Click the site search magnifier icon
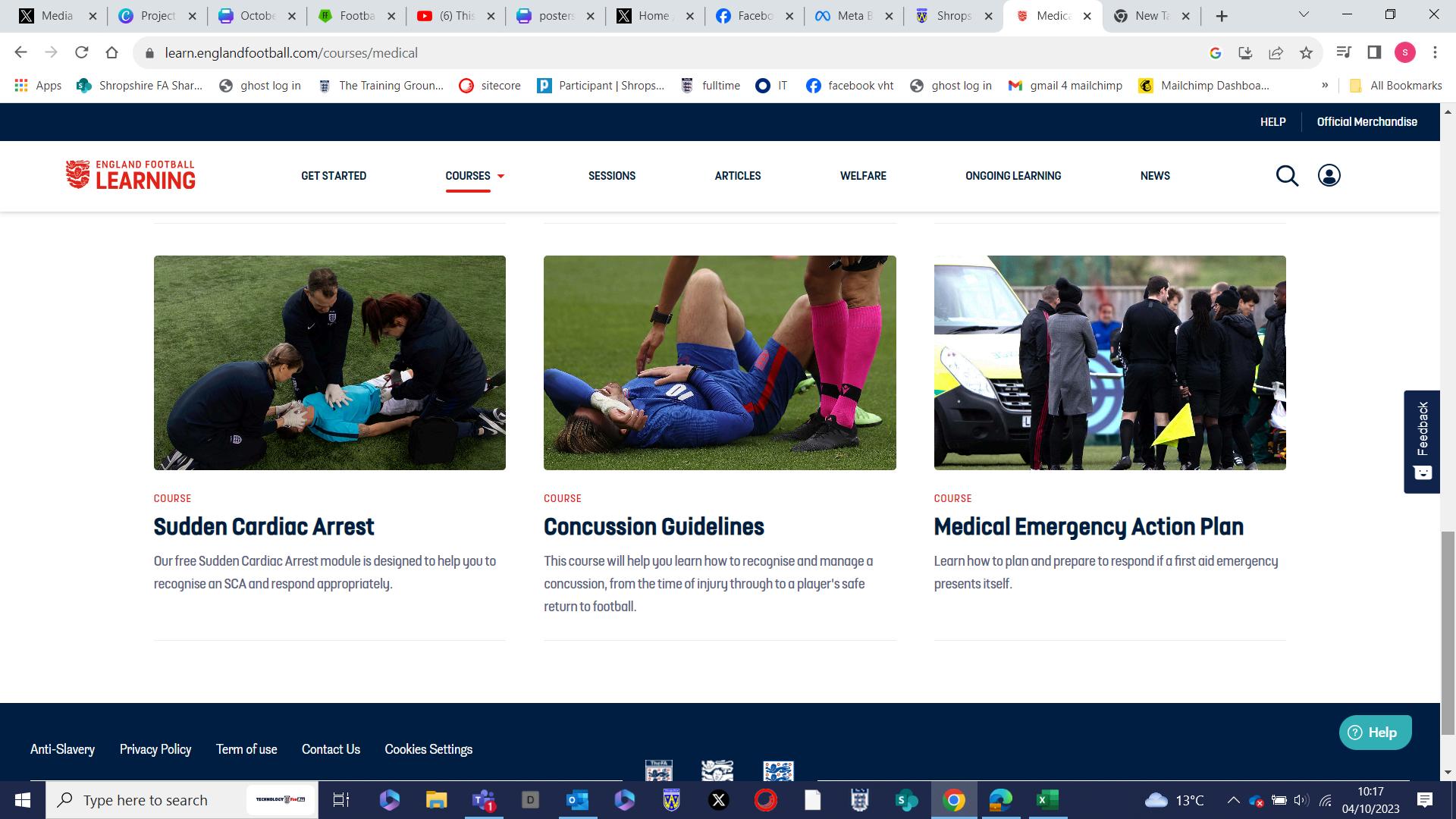 click(1287, 176)
